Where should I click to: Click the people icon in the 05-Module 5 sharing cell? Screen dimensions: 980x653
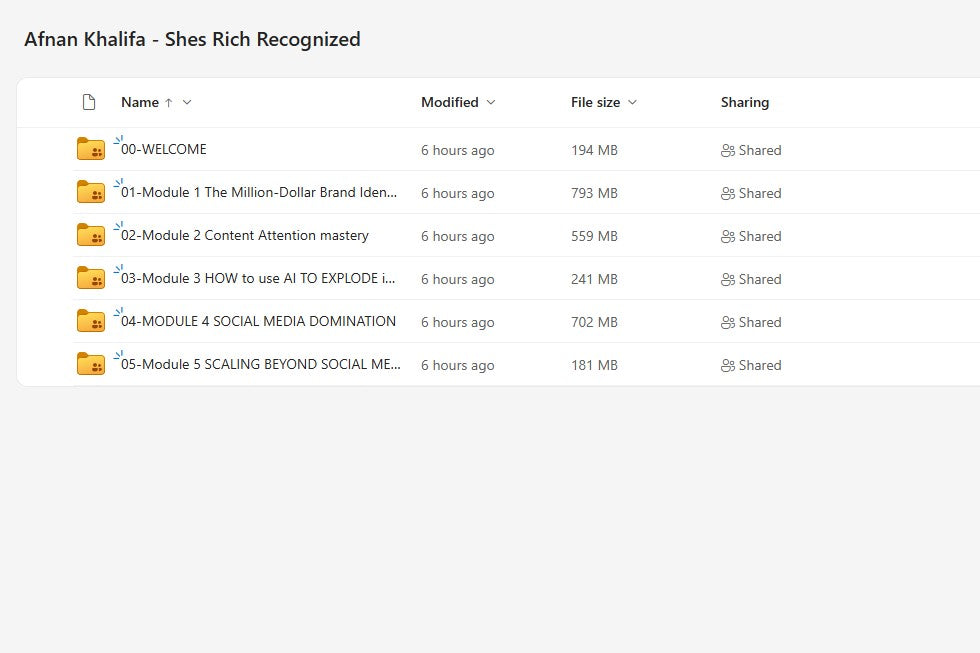(x=728, y=366)
